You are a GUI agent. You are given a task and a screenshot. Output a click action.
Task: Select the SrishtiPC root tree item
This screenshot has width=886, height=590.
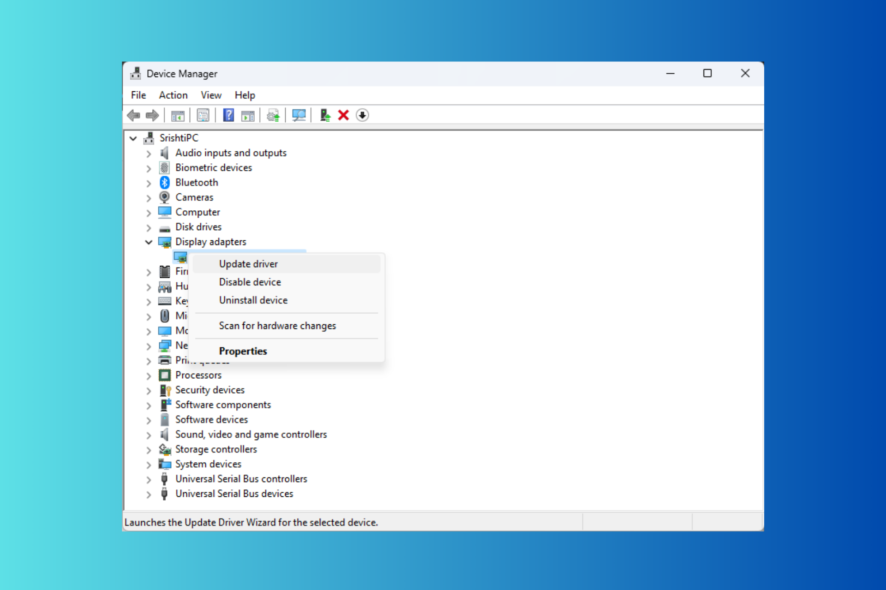(180, 137)
